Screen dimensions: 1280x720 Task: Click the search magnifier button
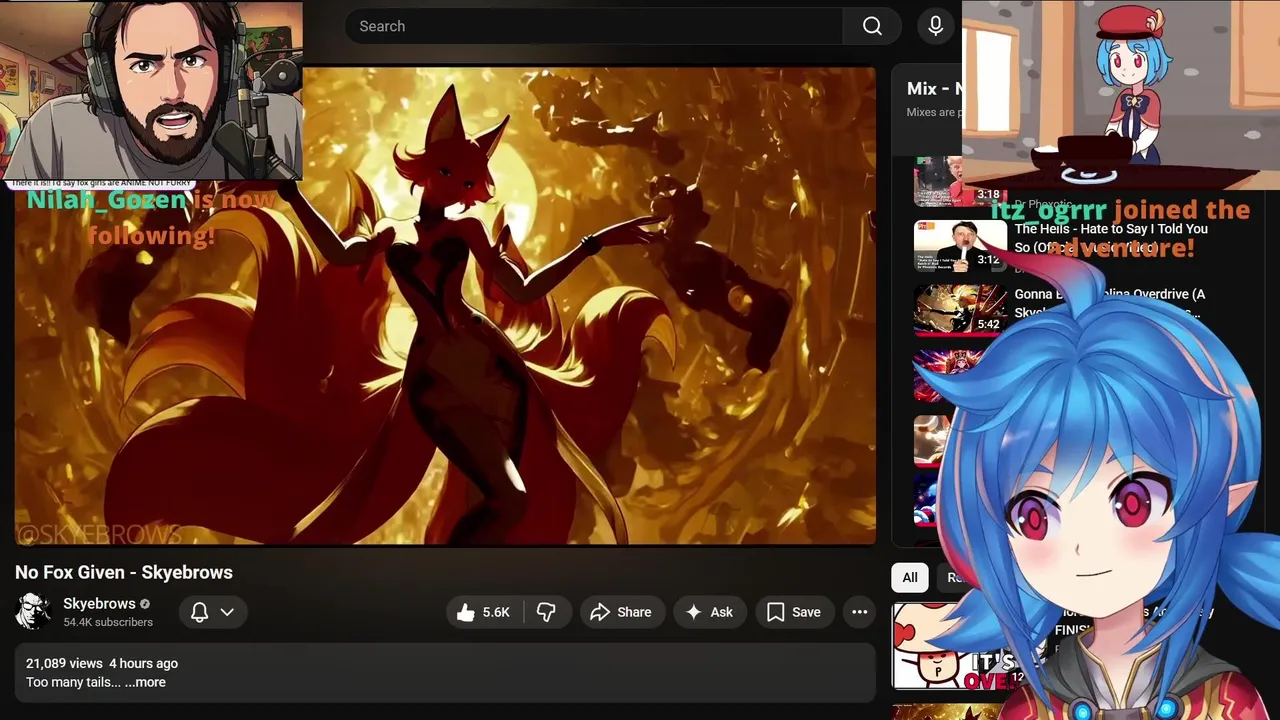(872, 26)
